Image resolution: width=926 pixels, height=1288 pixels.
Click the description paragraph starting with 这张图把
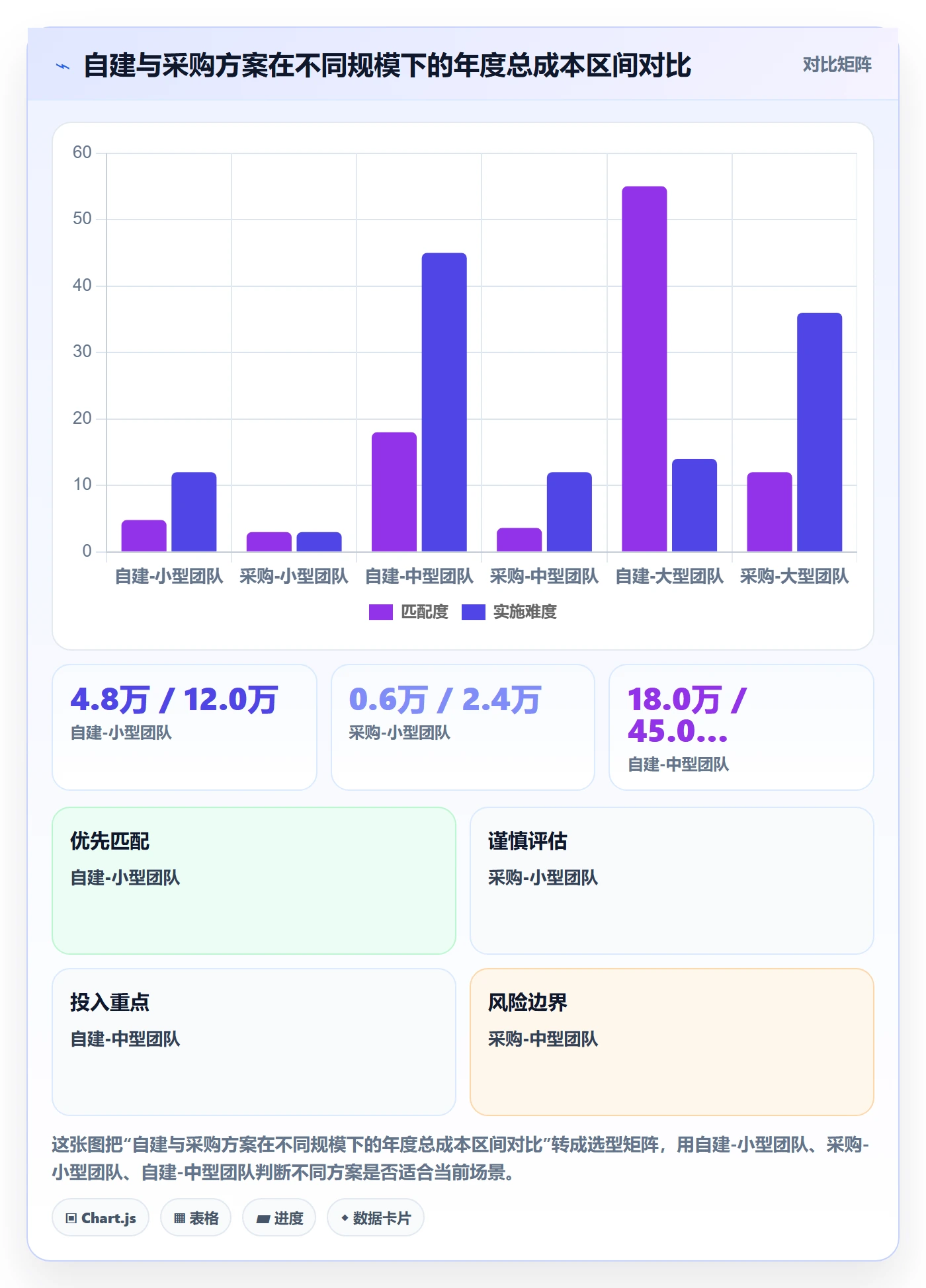461,1158
